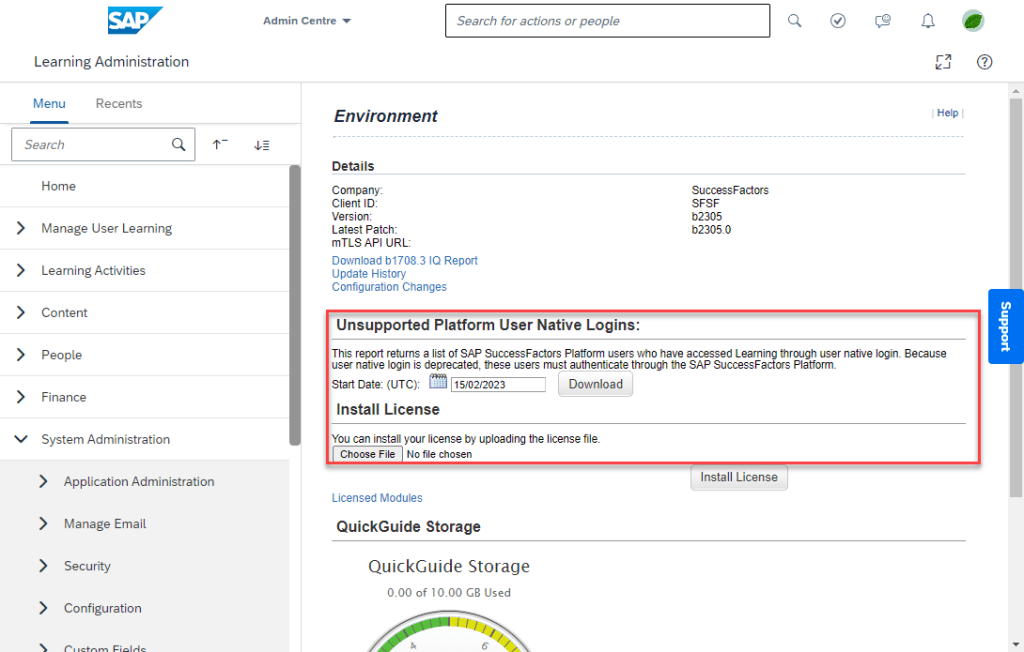Viewport: 1024px width, 652px height.
Task: Click the Start Date input field
Action: [x=497, y=384]
